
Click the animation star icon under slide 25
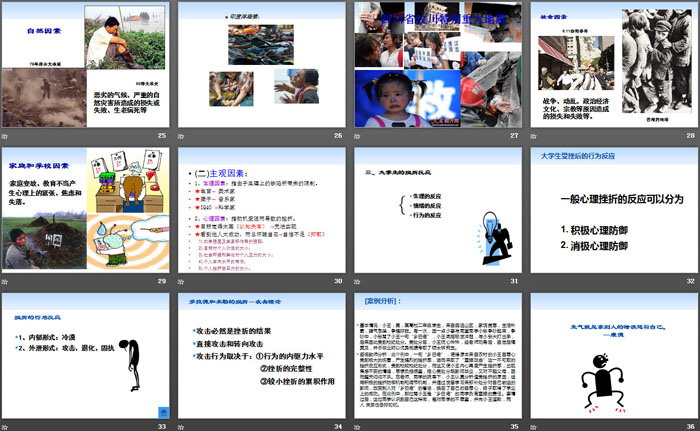click(5, 136)
